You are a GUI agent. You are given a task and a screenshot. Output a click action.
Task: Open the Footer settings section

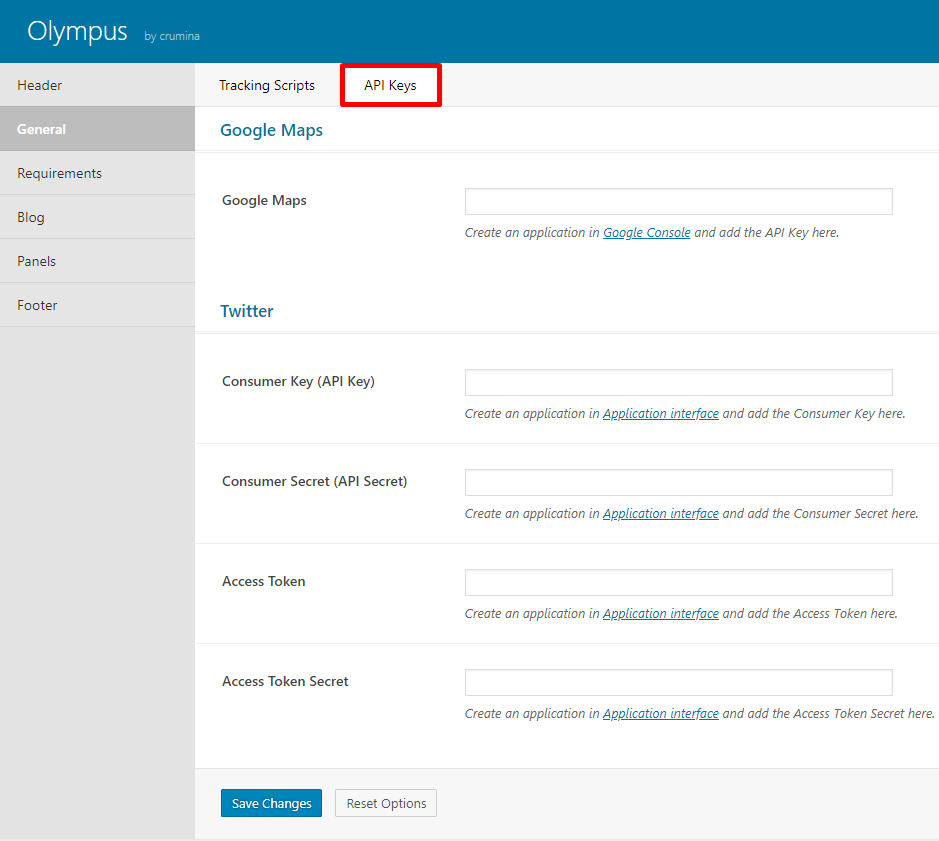97,305
